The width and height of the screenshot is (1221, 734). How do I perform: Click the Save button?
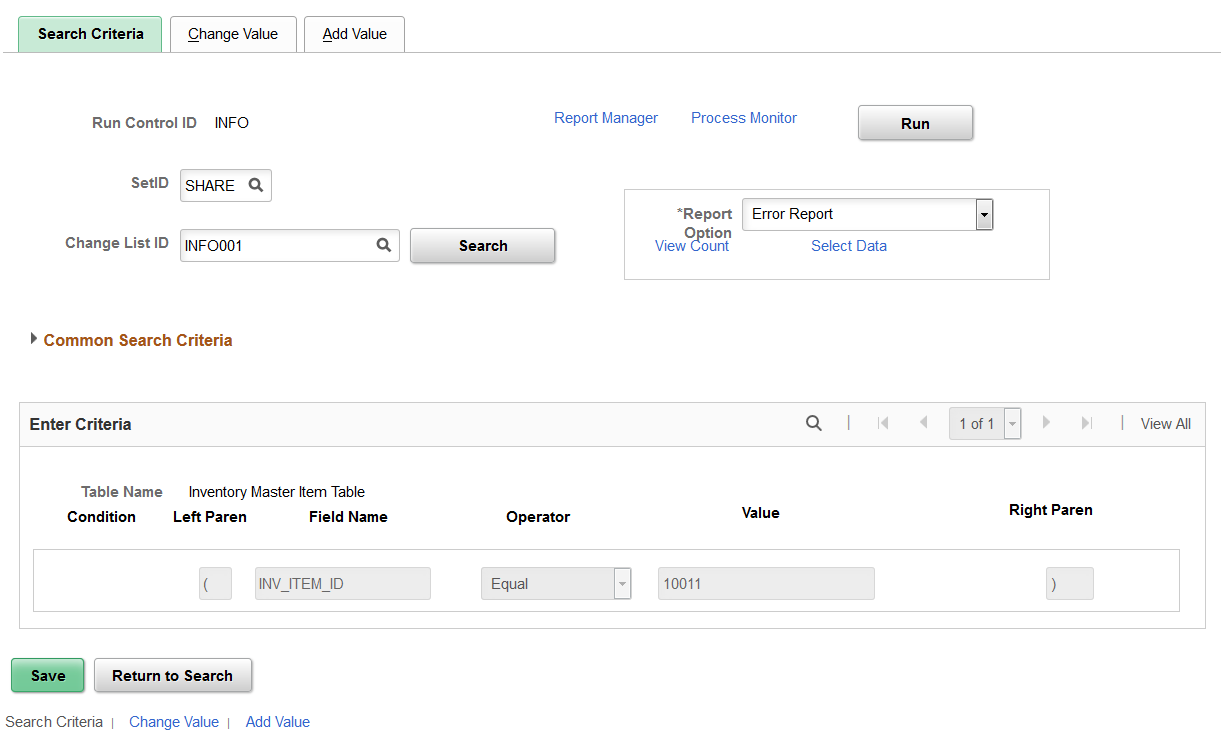click(x=48, y=675)
